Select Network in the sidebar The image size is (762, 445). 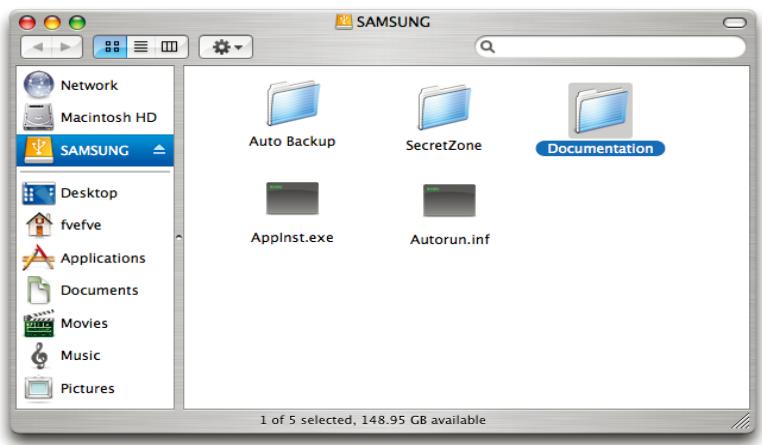point(95,85)
